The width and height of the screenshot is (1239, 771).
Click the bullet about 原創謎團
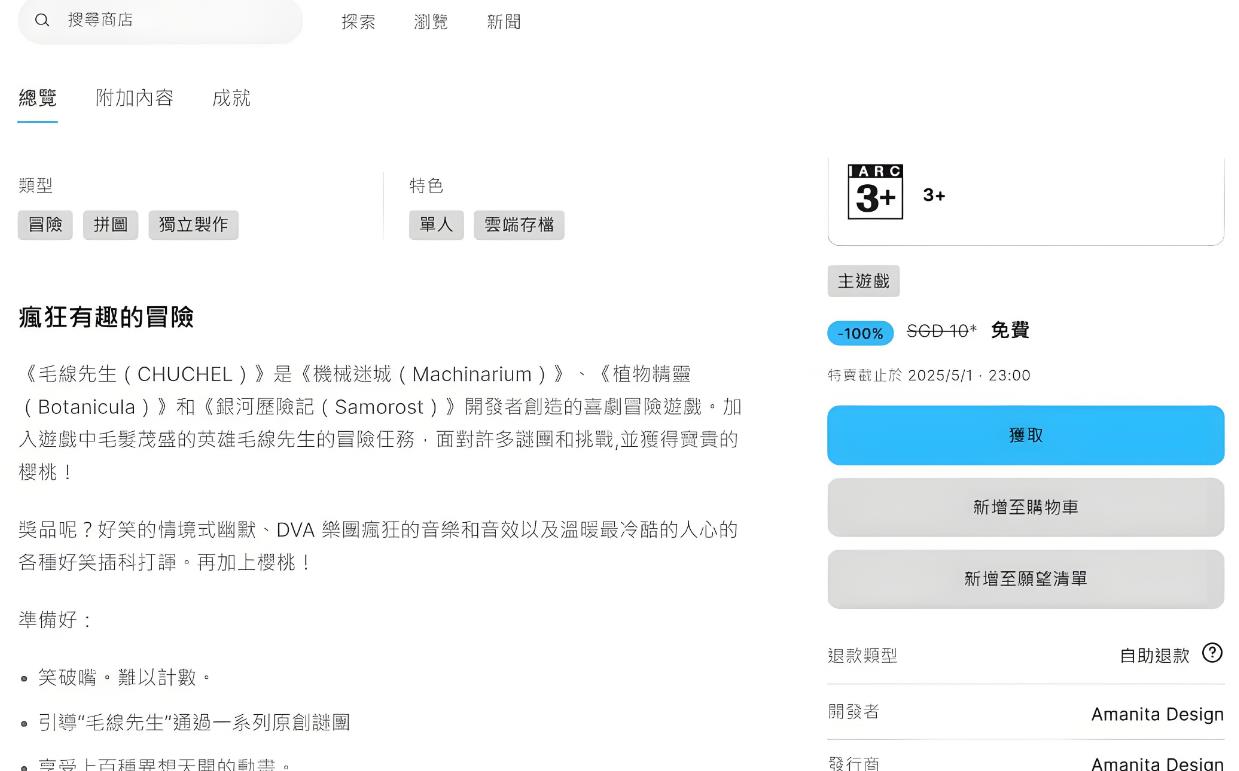[194, 722]
